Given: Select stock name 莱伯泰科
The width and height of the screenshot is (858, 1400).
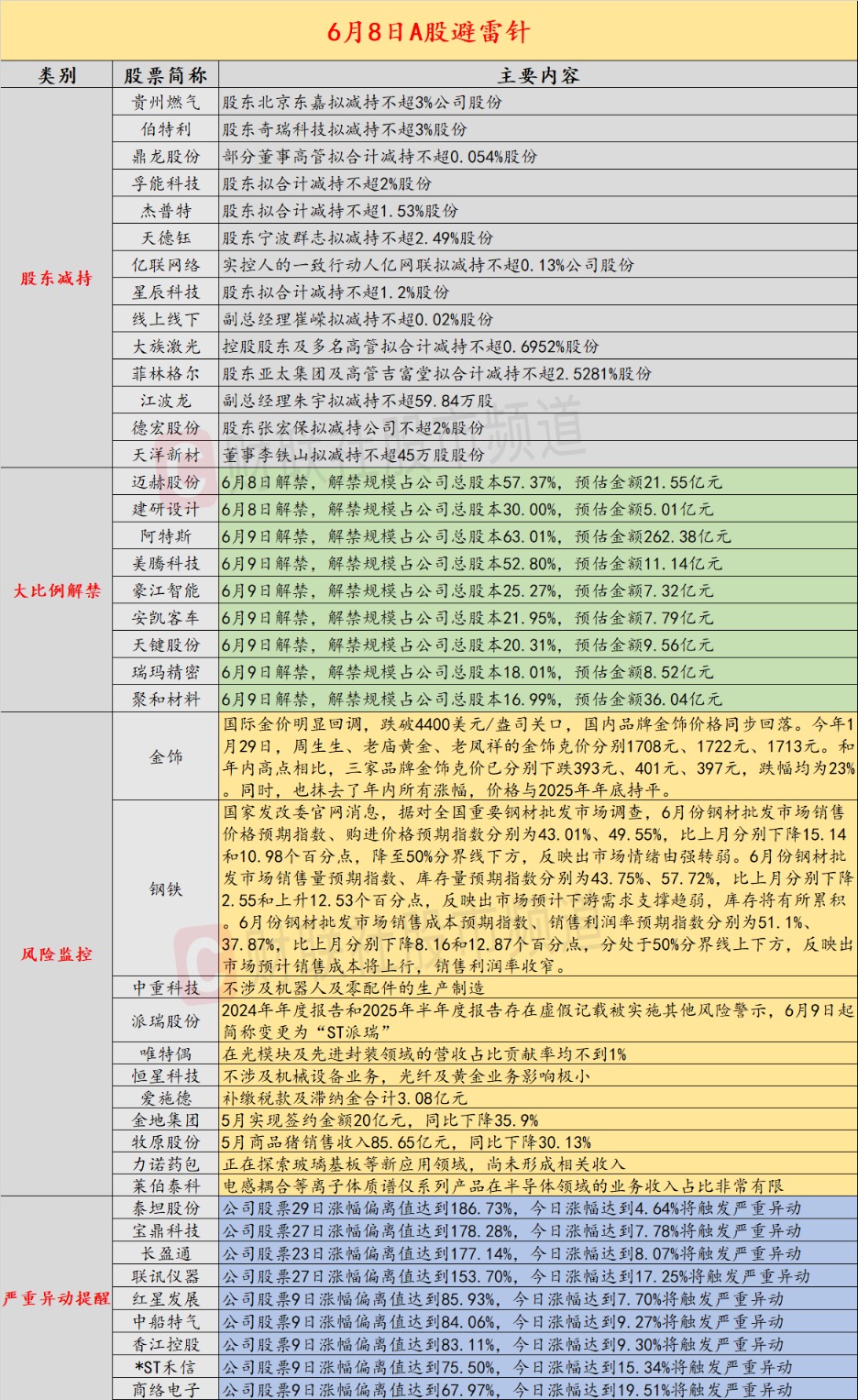Looking at the screenshot, I should tap(166, 1186).
